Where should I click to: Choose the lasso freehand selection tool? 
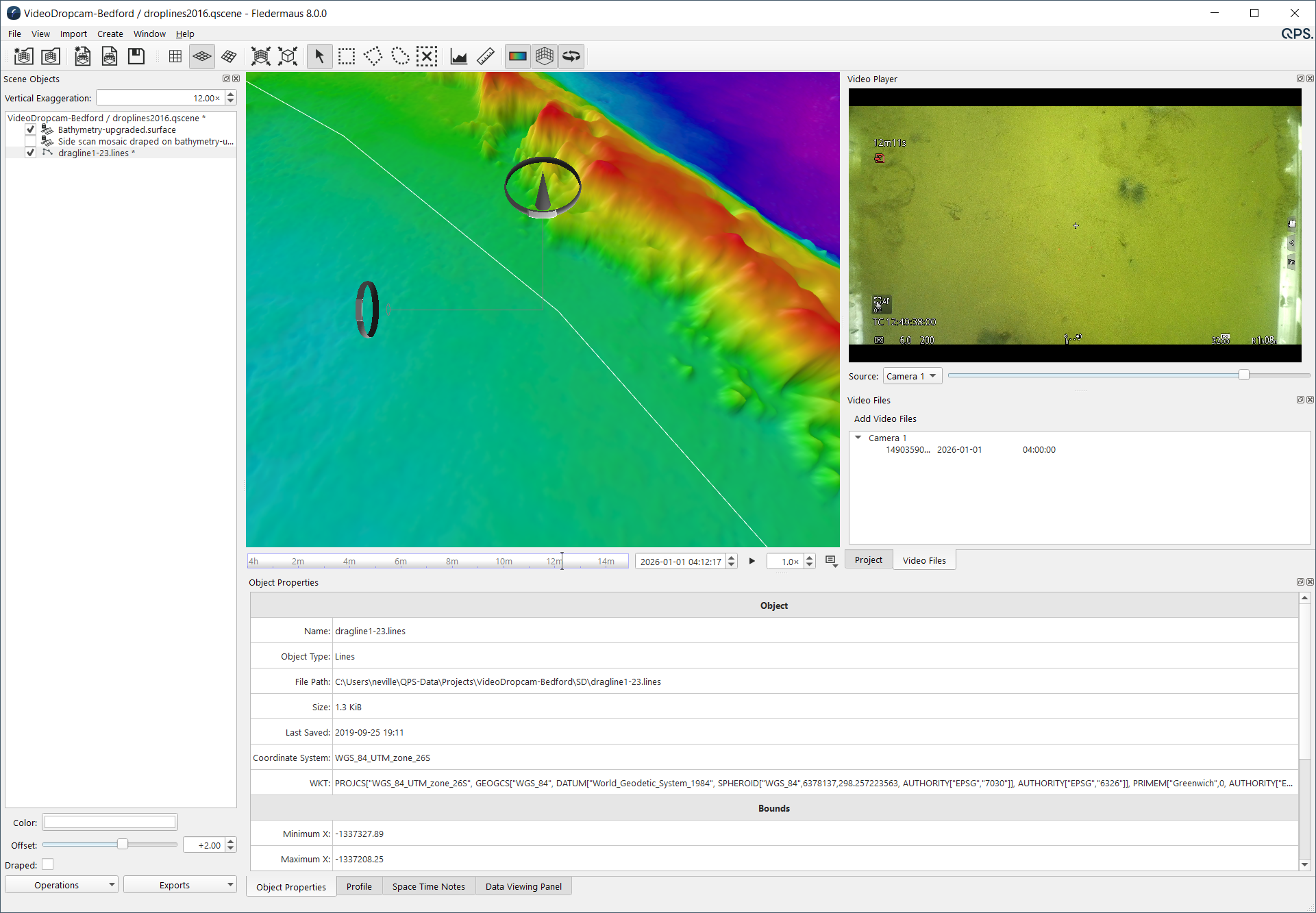(x=400, y=56)
